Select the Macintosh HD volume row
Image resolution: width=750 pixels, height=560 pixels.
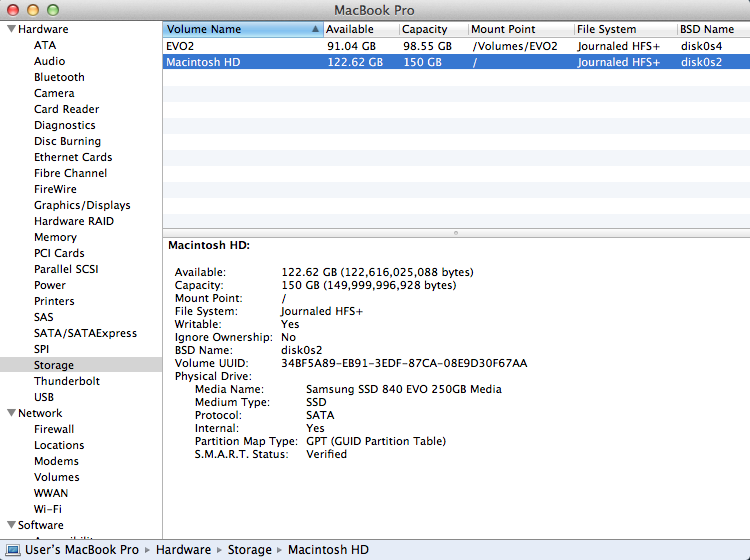tap(456, 62)
